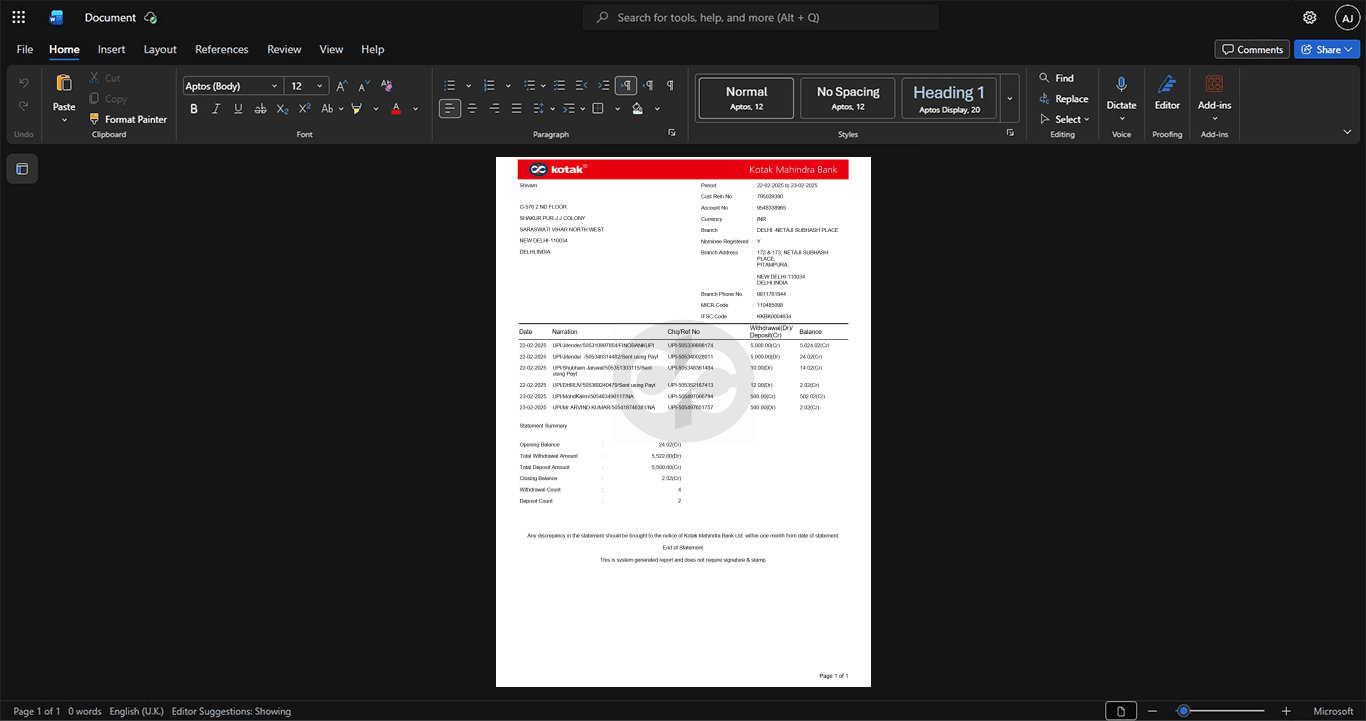Click the Redo arrow icon

[24, 105]
